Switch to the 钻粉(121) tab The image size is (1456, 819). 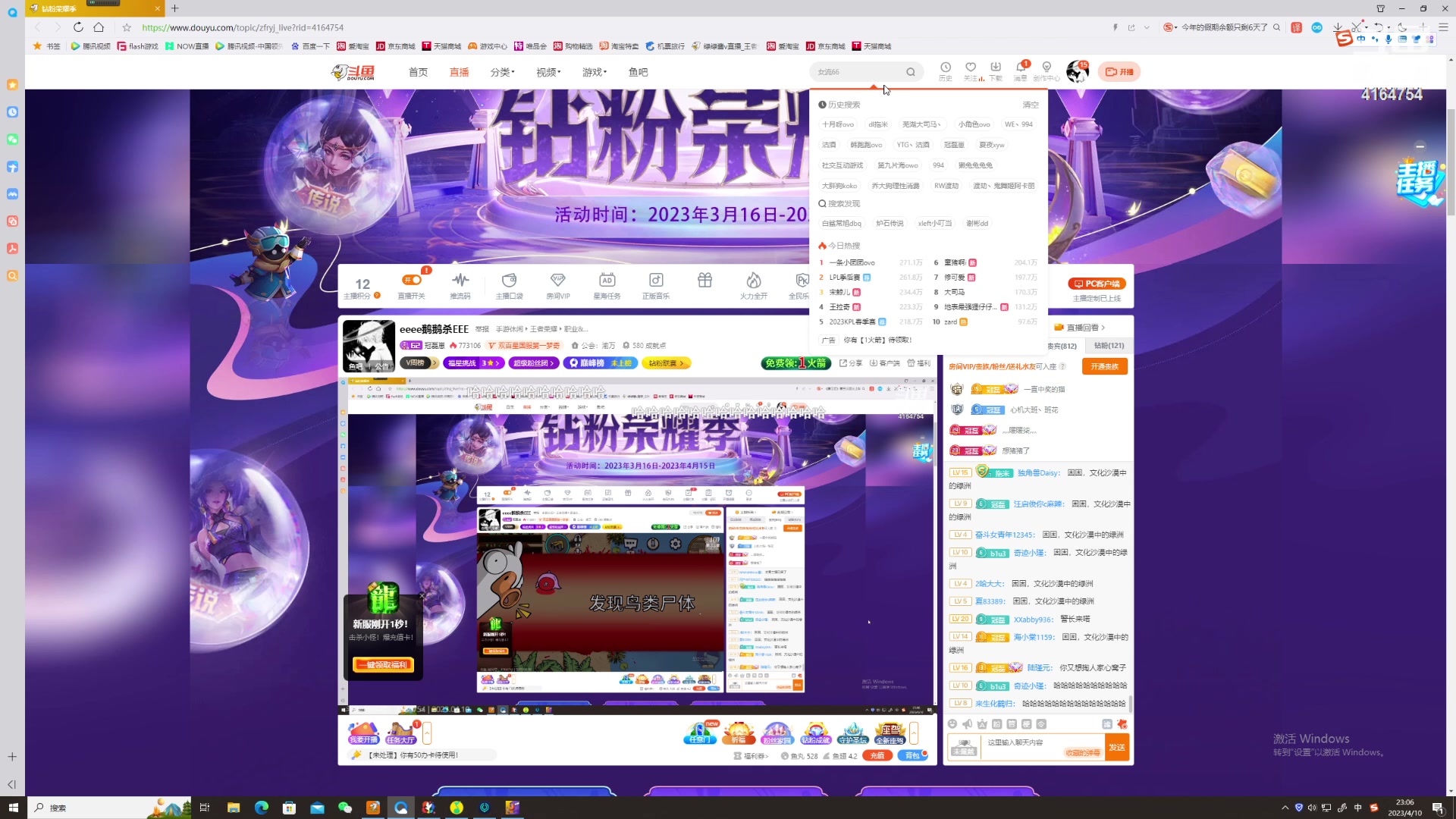1109,346
